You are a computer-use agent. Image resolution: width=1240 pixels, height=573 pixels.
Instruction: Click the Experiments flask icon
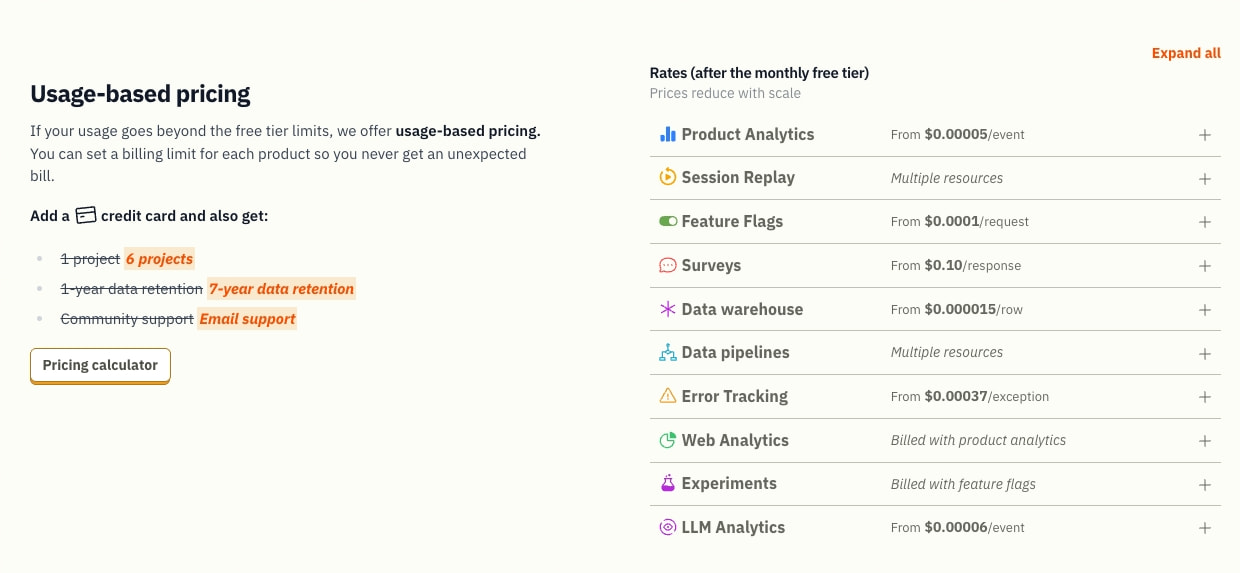coord(667,483)
